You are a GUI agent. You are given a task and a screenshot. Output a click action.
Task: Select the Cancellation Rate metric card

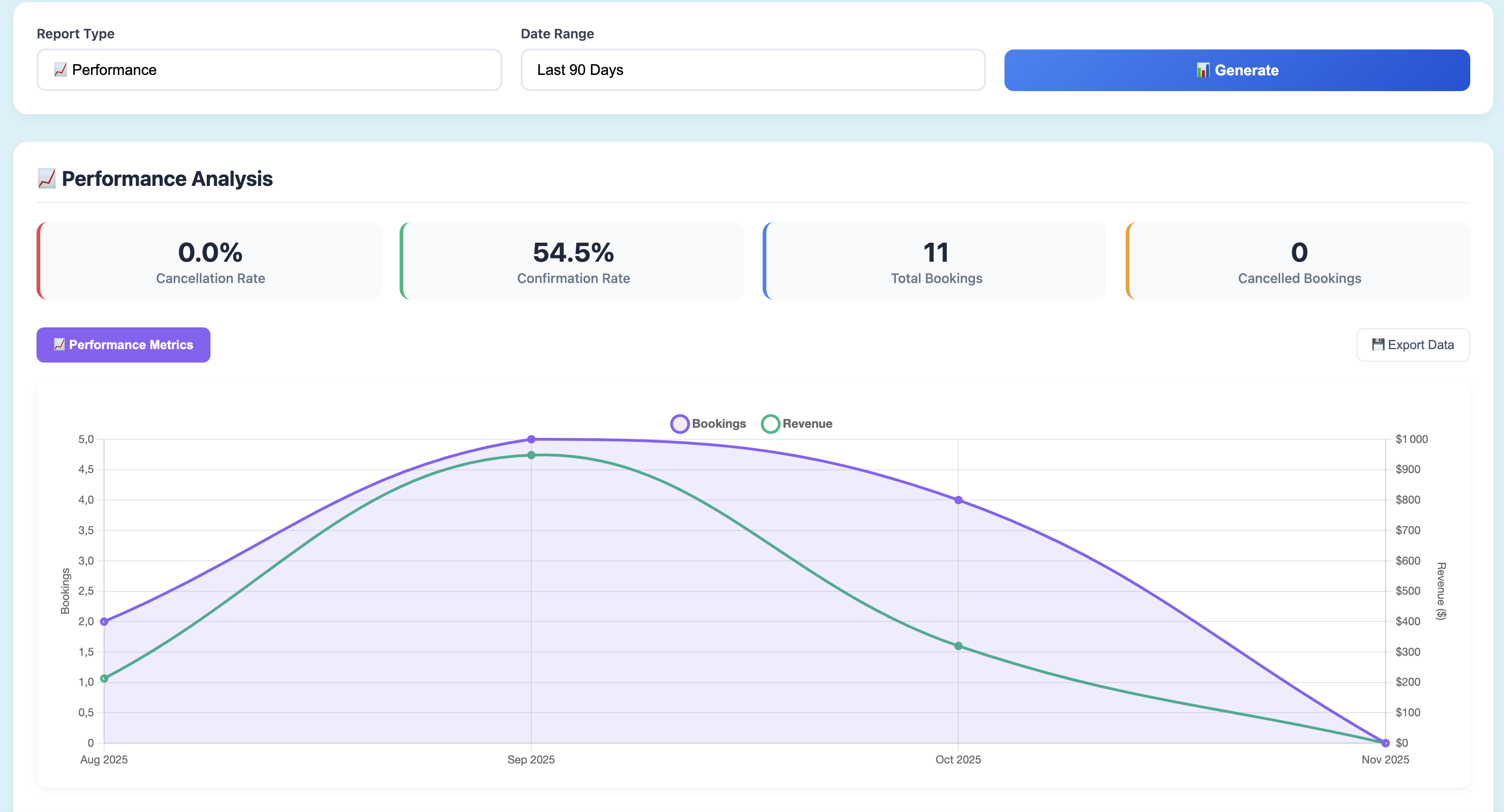click(x=210, y=261)
